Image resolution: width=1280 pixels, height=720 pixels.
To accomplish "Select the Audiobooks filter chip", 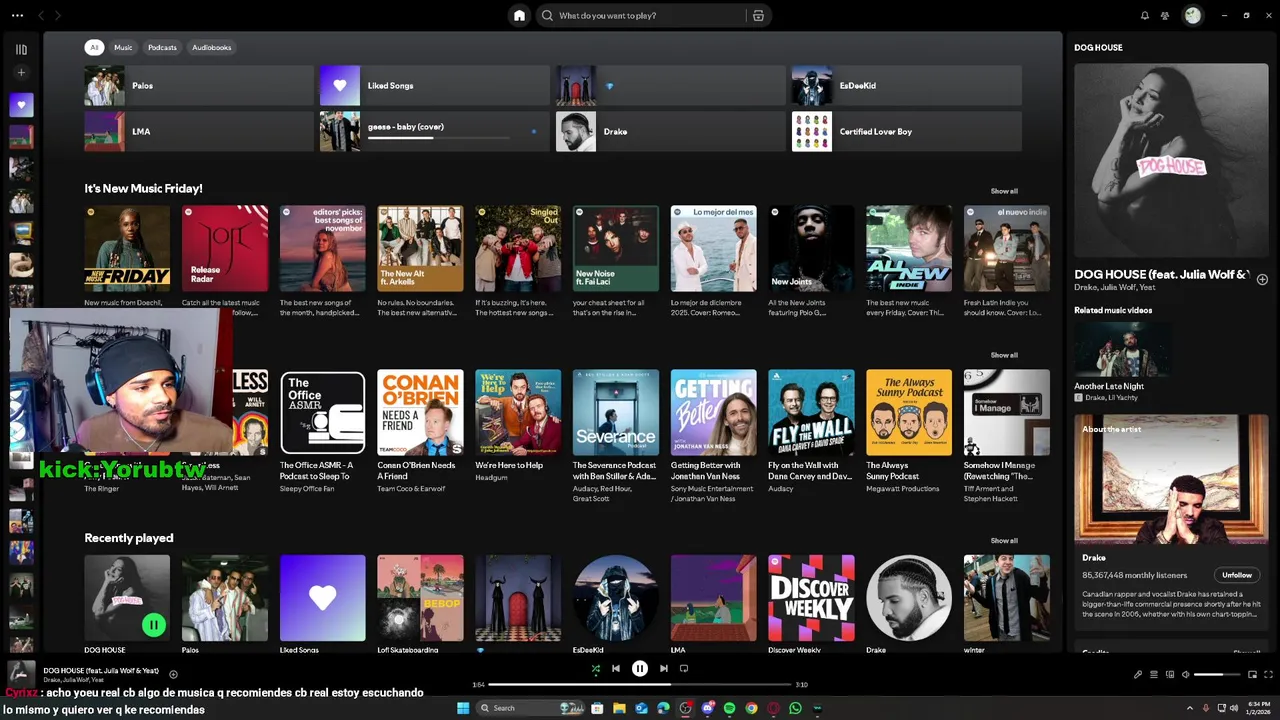I will pyautogui.click(x=211, y=47).
